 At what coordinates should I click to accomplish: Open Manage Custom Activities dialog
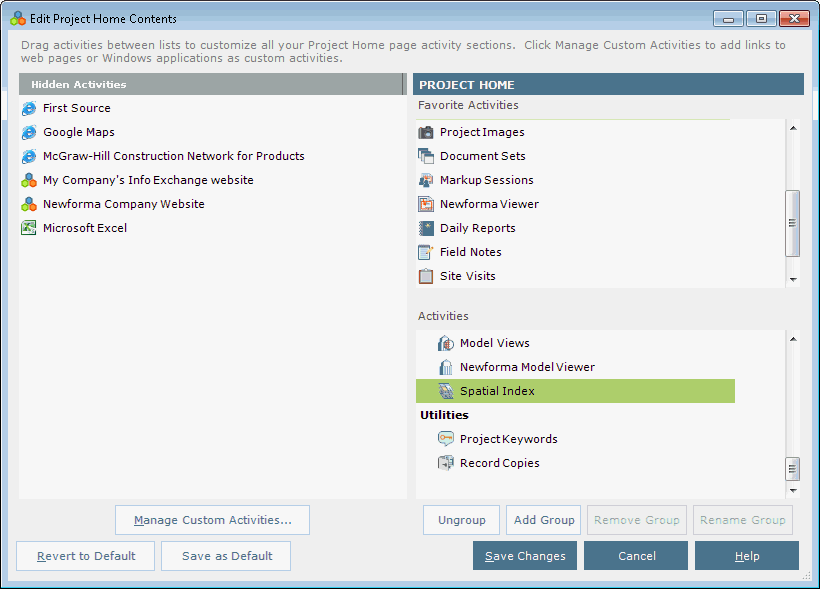pos(212,520)
